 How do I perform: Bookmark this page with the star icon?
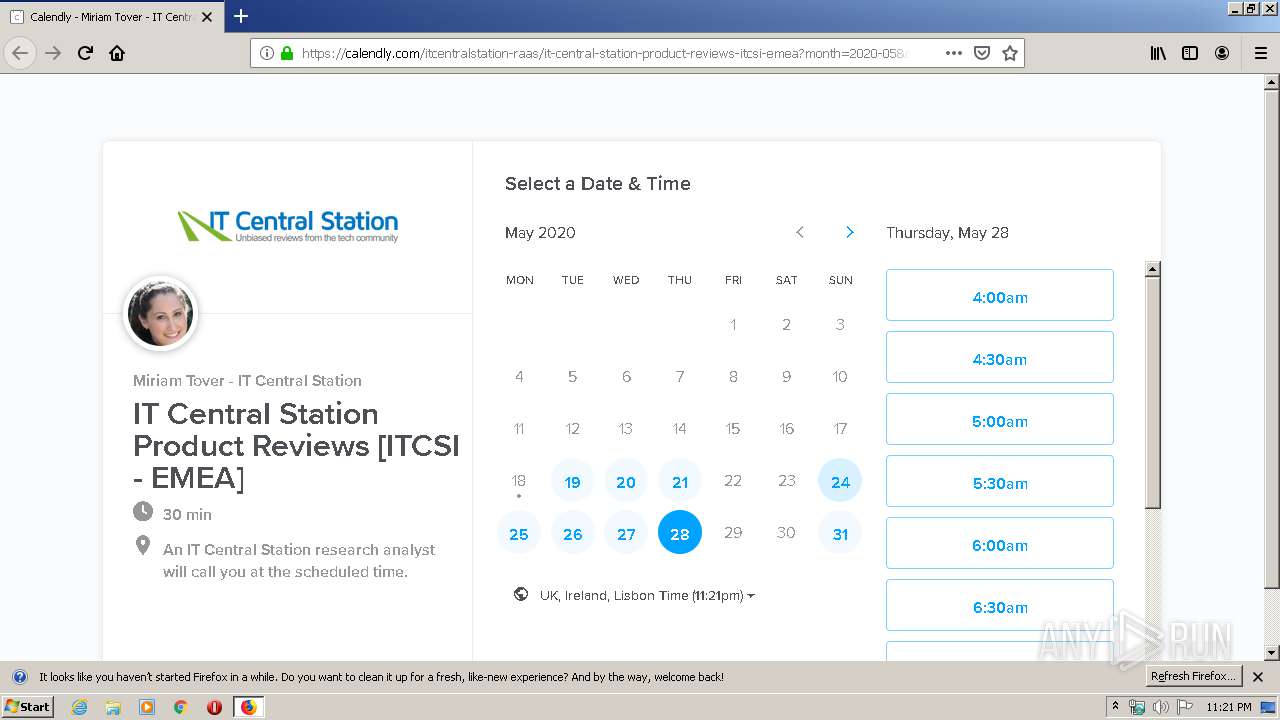1010,53
